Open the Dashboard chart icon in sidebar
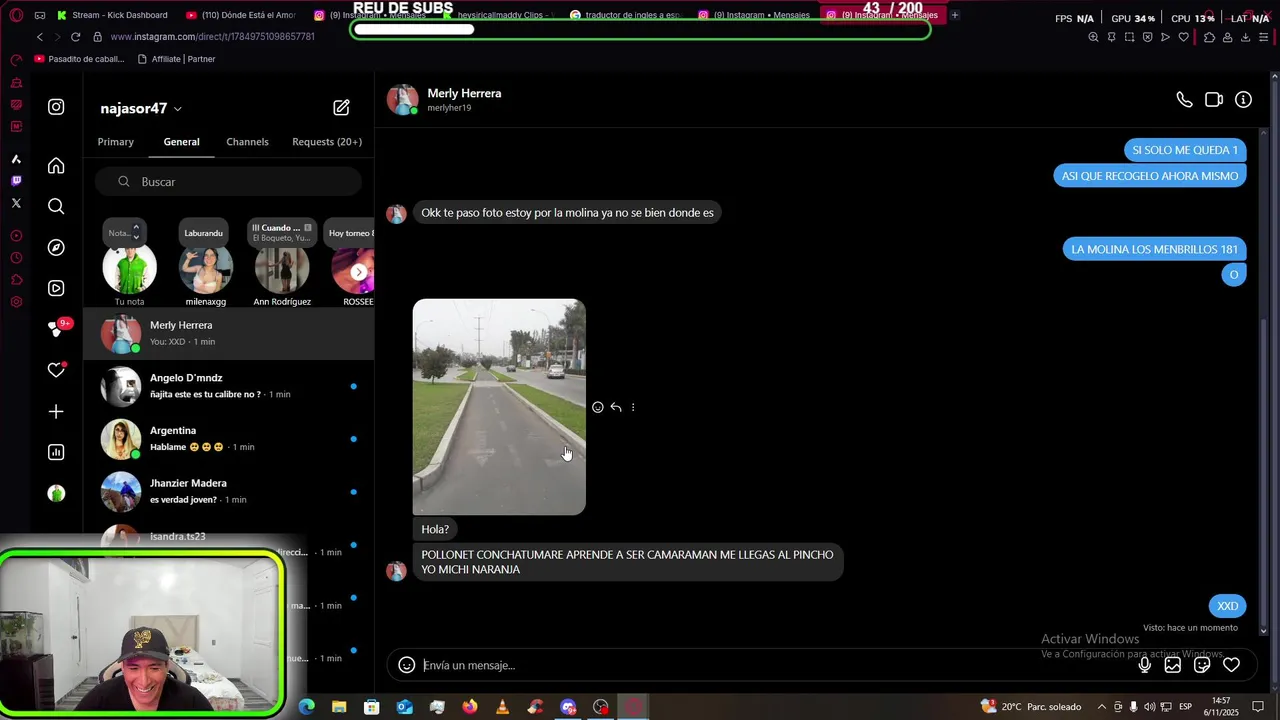1280x720 pixels. click(x=56, y=452)
